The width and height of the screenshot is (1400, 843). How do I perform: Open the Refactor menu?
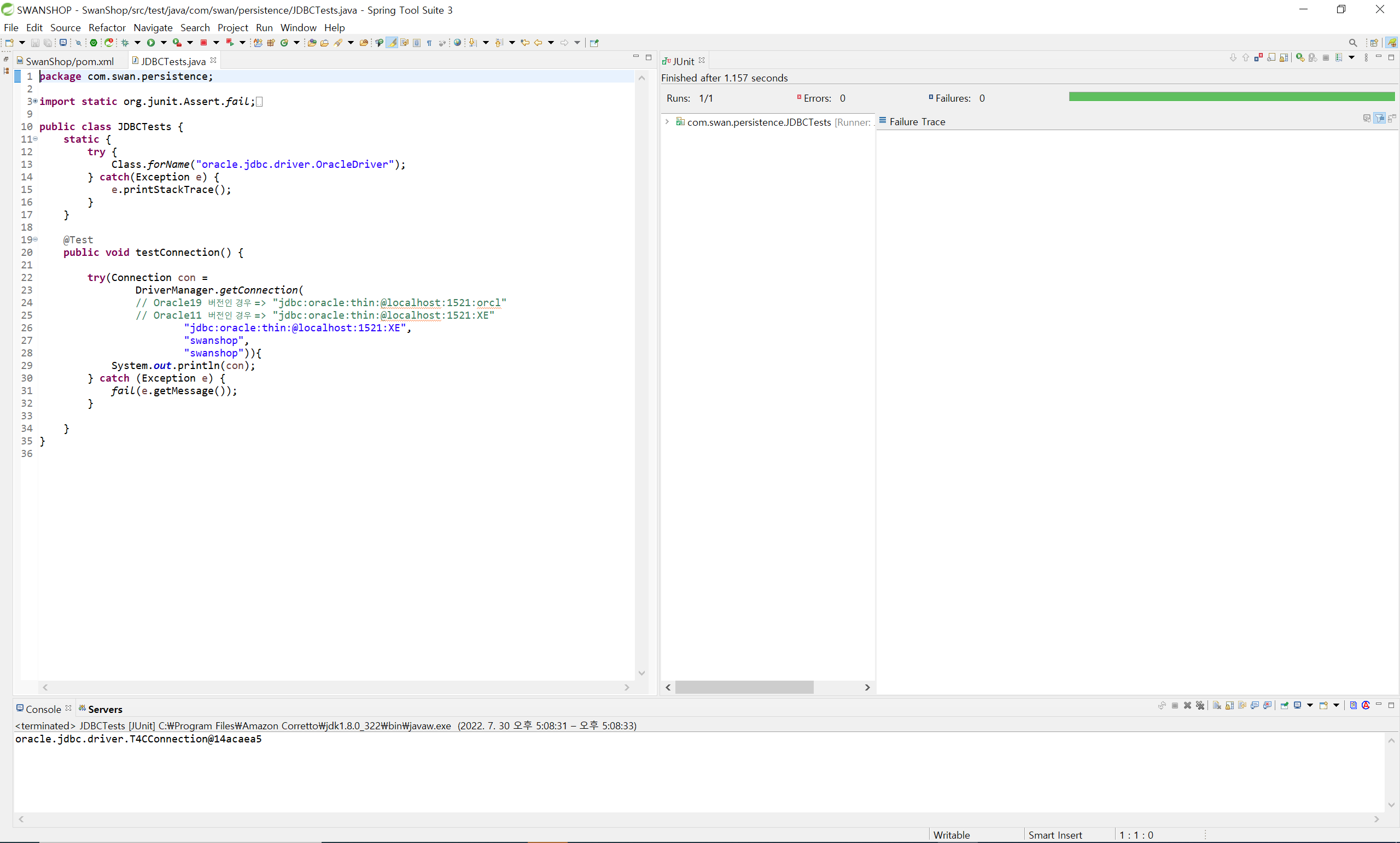tap(107, 27)
